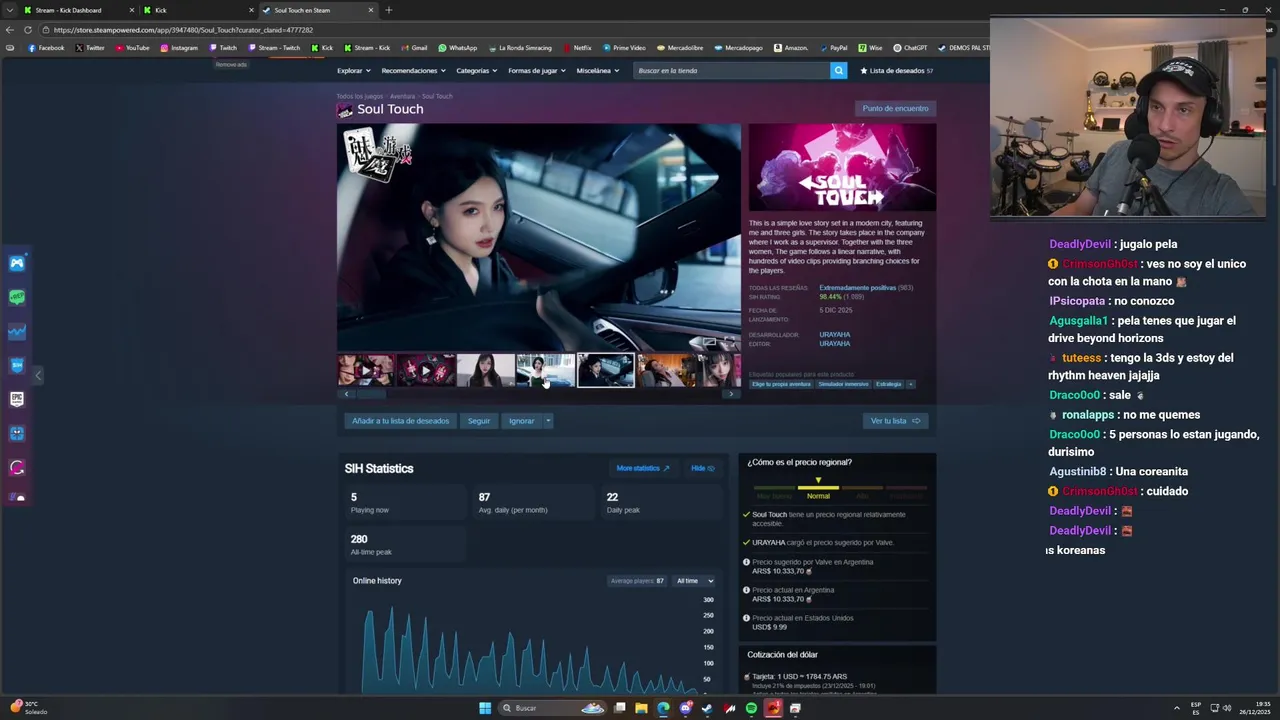Open the Lista de deseados star link
This screenshot has height=720, width=1280.
coord(897,71)
